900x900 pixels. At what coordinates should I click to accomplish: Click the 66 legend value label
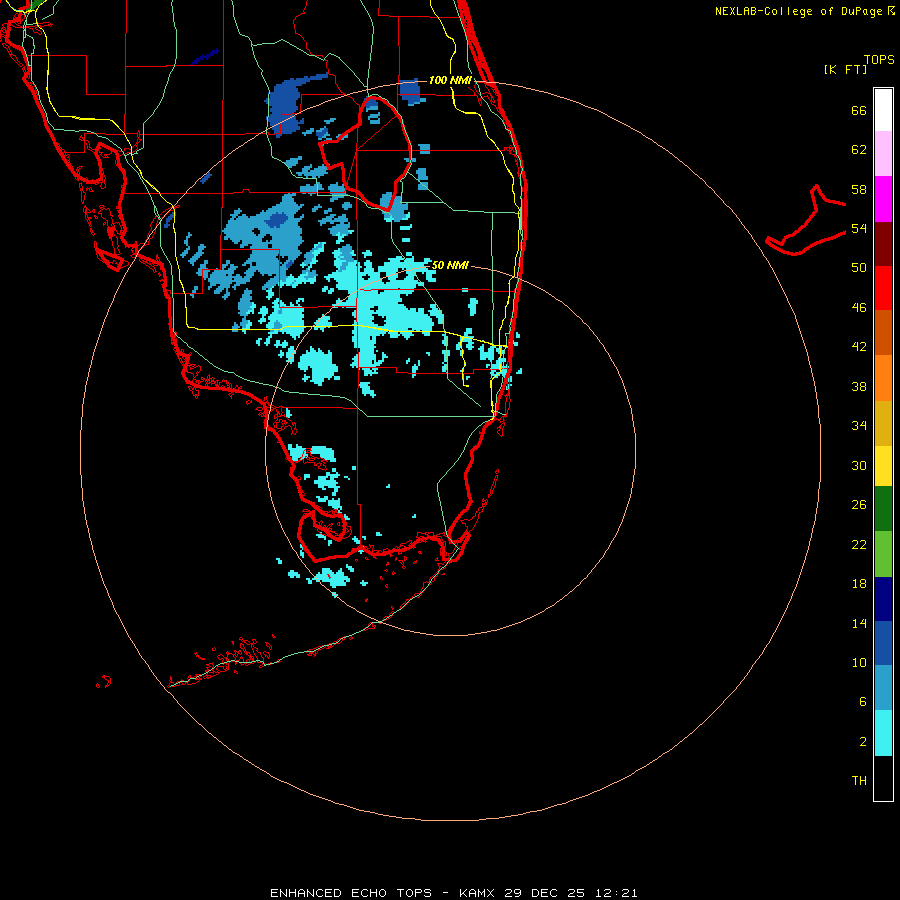[x=859, y=111]
